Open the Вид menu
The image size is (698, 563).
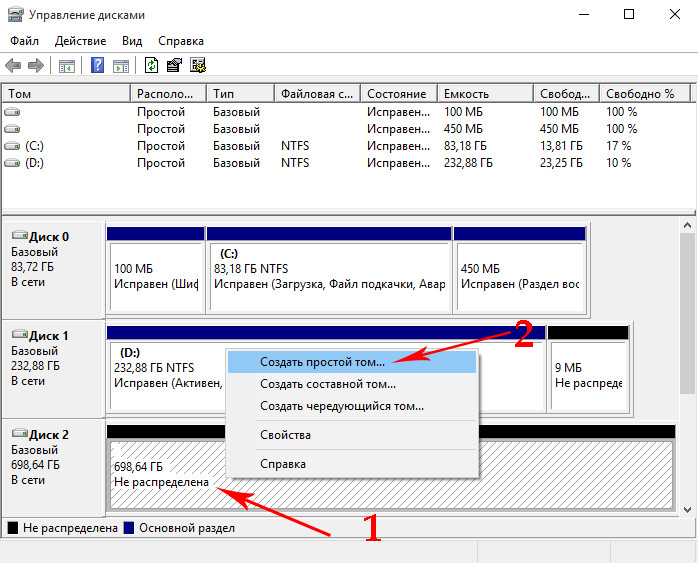tap(132, 41)
